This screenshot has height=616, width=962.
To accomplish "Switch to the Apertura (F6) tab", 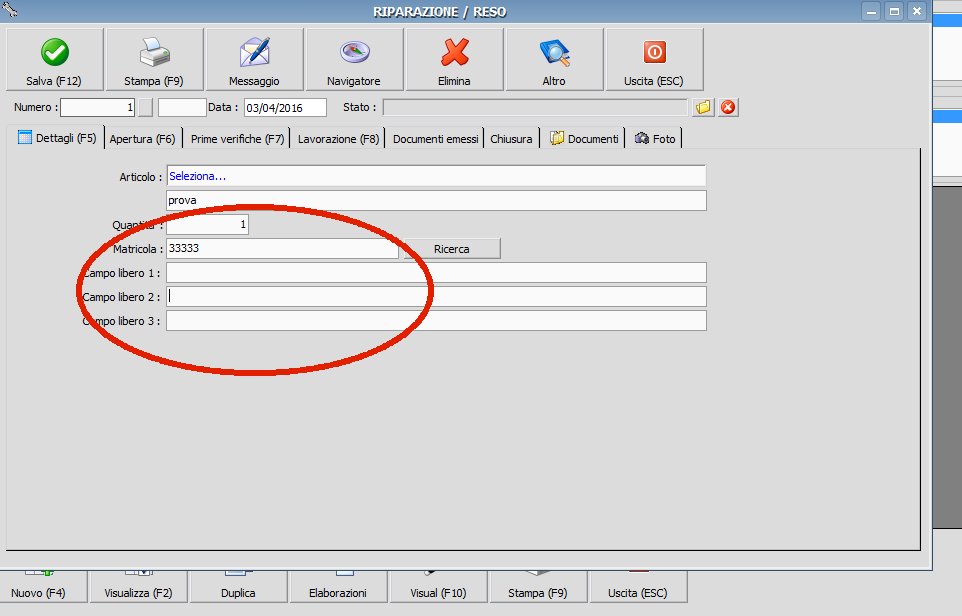I will pos(142,139).
